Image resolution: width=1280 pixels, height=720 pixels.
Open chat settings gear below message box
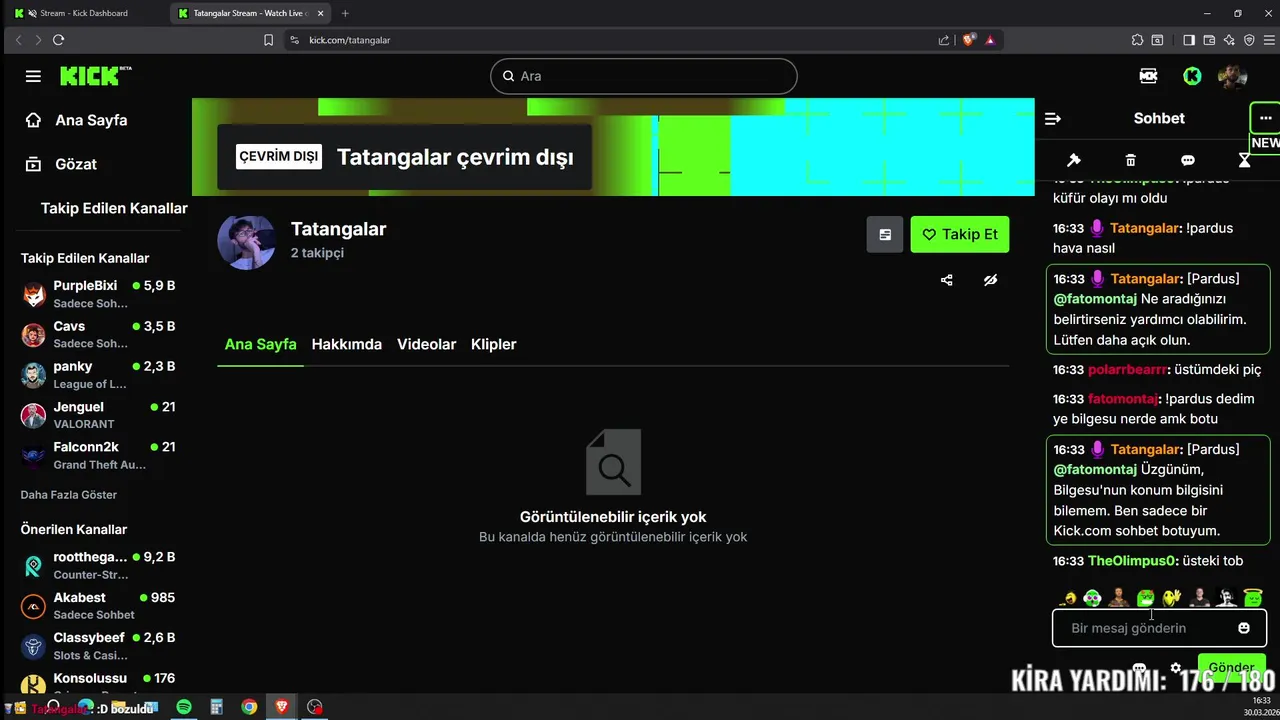[x=1176, y=668]
